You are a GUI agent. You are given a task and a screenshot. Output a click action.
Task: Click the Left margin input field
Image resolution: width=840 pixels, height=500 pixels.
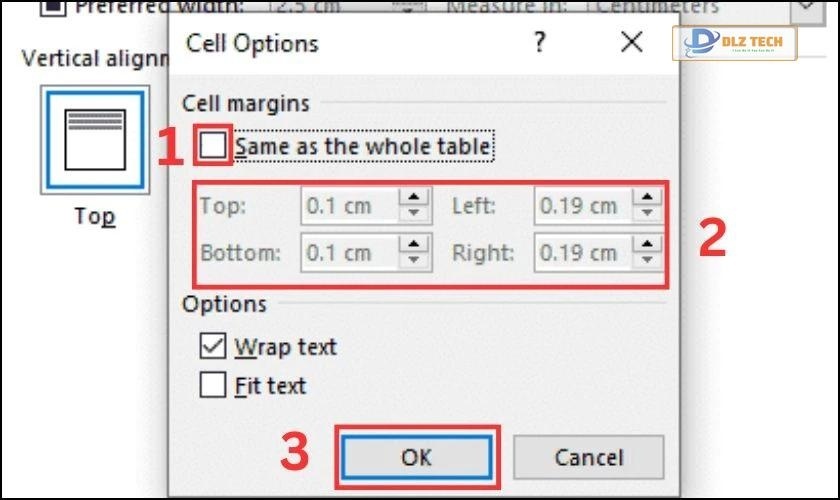click(584, 206)
